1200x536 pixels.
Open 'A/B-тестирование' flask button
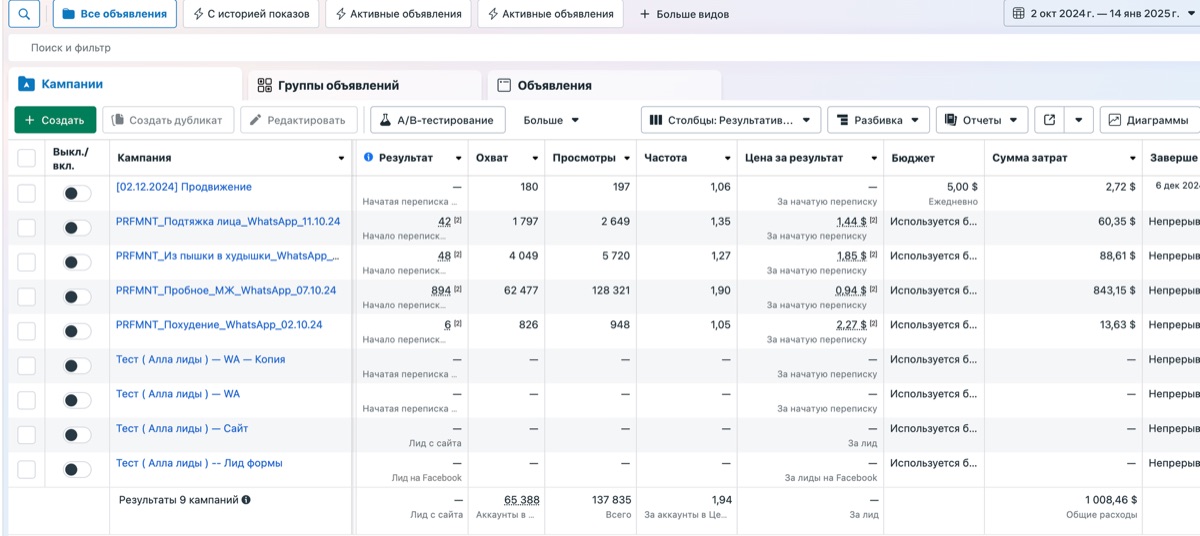coord(438,120)
